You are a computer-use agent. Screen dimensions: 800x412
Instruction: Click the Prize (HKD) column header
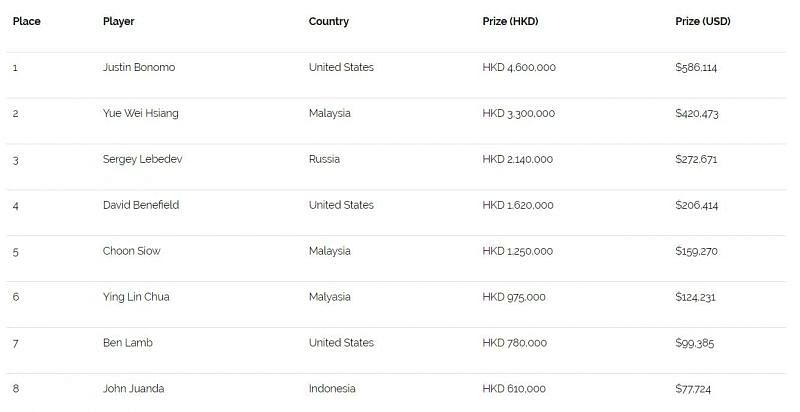[x=511, y=21]
